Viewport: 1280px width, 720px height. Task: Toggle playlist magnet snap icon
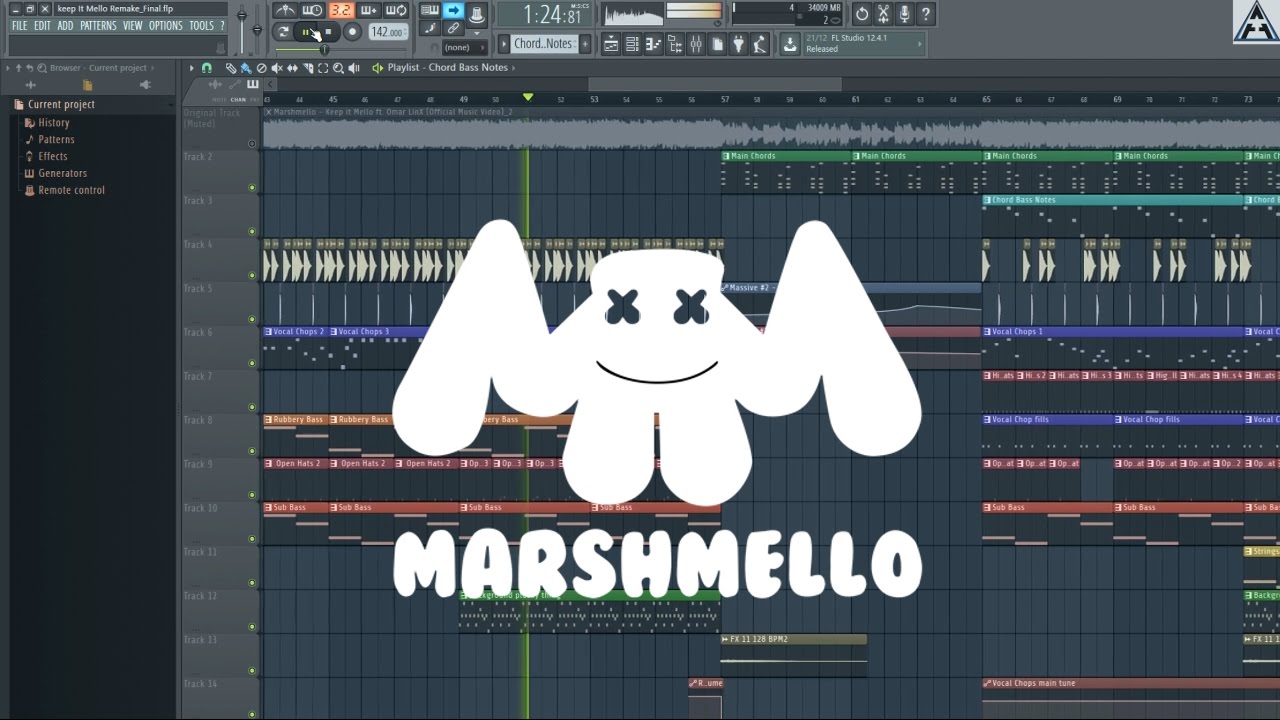click(207, 68)
